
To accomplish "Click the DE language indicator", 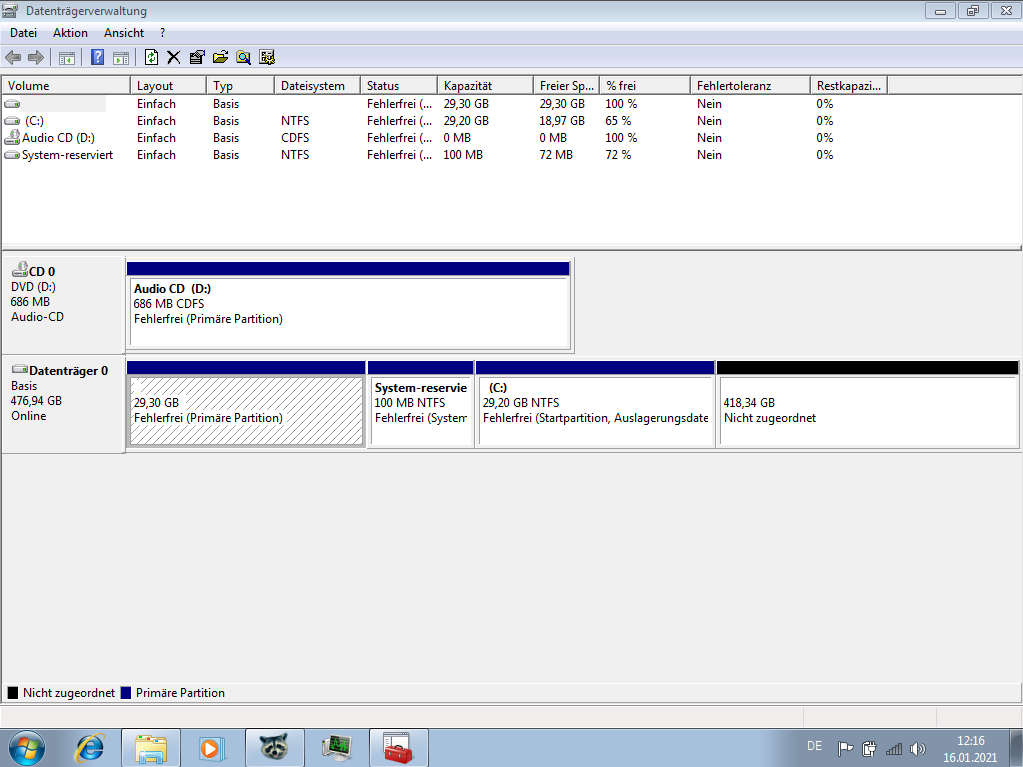I will point(814,745).
